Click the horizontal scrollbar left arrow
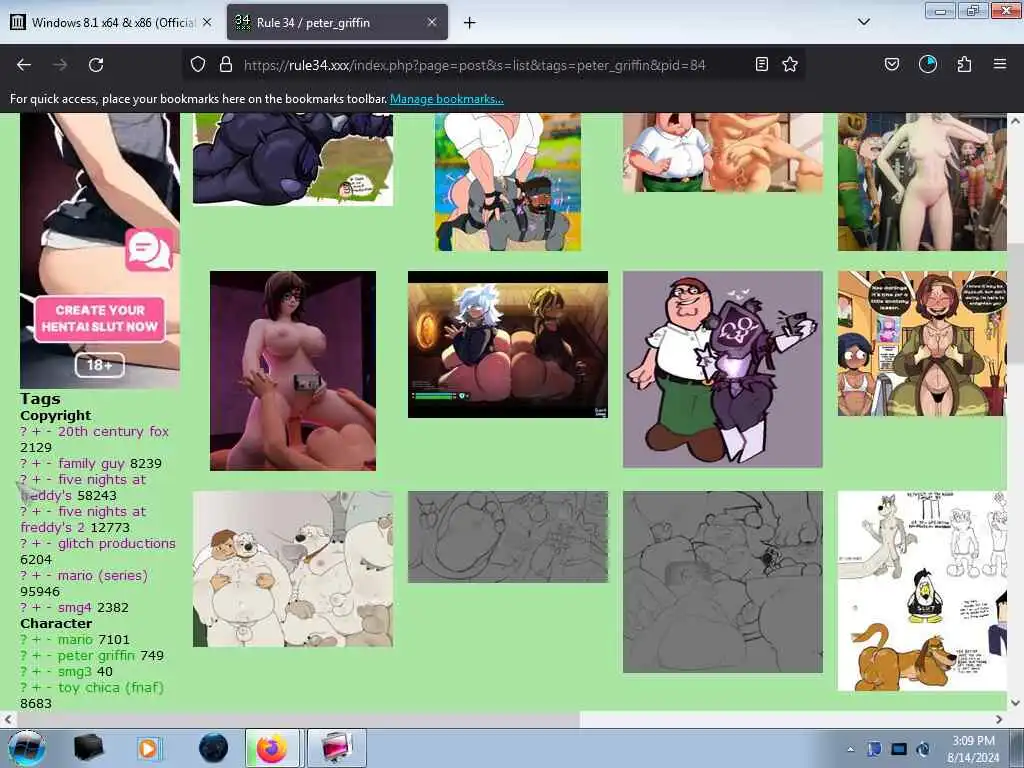Image resolution: width=1024 pixels, height=768 pixels. click(x=8, y=719)
